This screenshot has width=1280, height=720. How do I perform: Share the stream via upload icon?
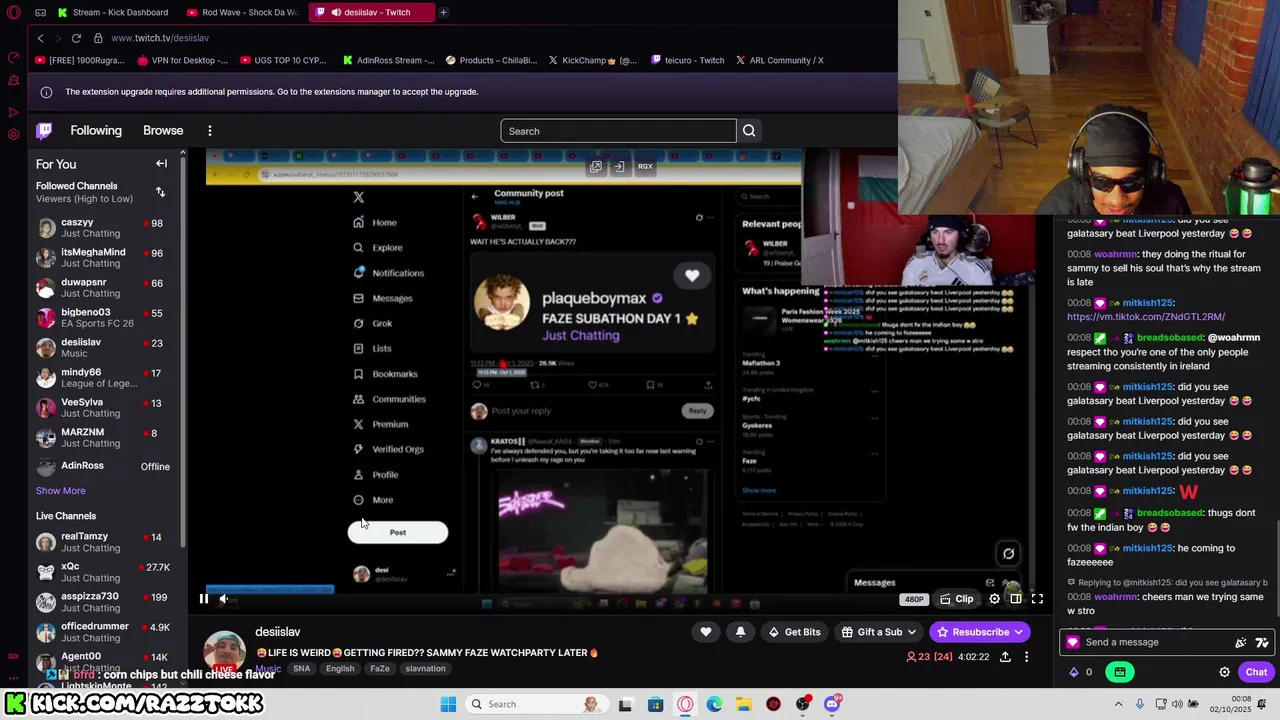point(1005,657)
